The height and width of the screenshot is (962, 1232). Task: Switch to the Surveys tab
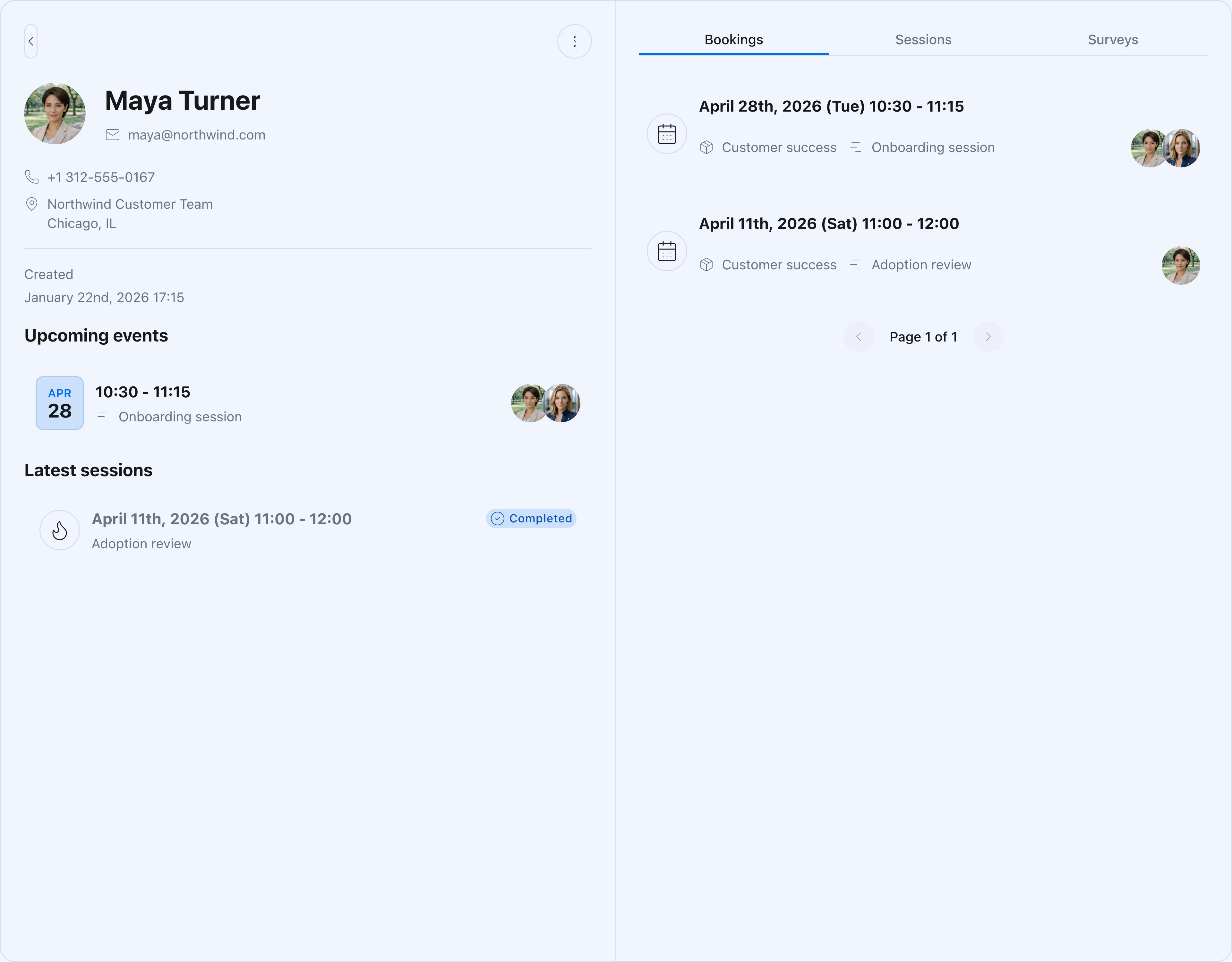(1112, 39)
